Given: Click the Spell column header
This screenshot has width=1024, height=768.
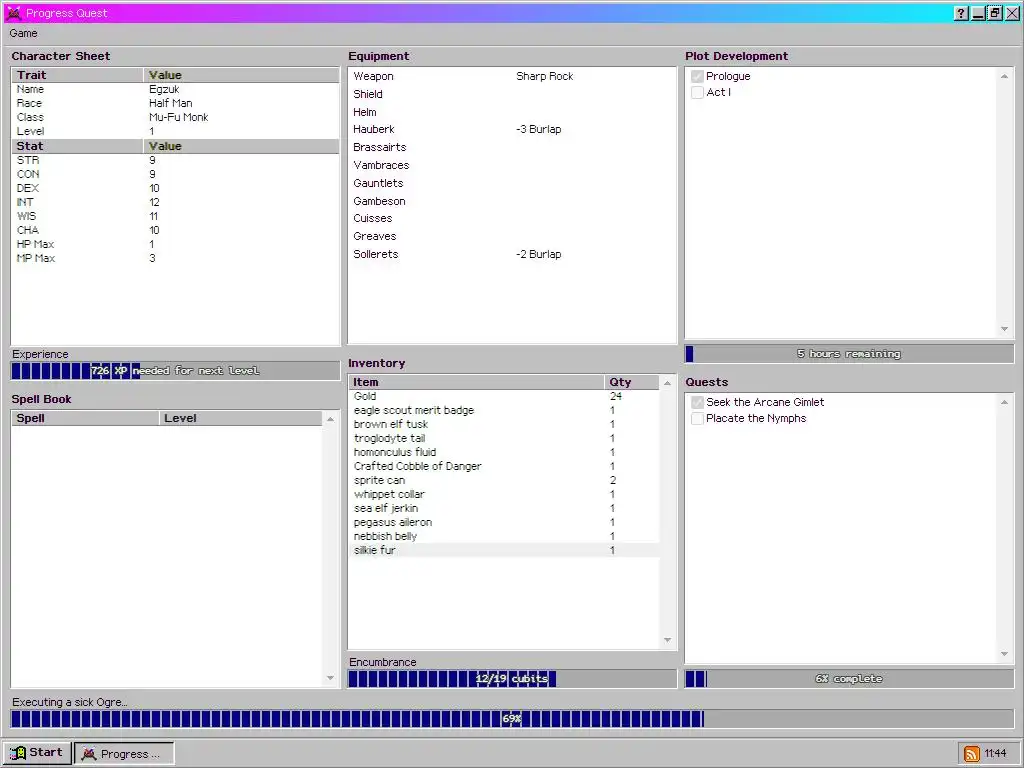Looking at the screenshot, I should click(86, 419).
